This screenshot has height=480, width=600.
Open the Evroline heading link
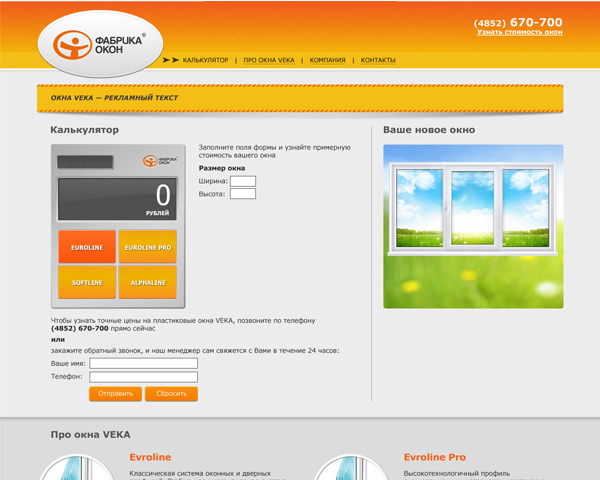pyautogui.click(x=150, y=457)
